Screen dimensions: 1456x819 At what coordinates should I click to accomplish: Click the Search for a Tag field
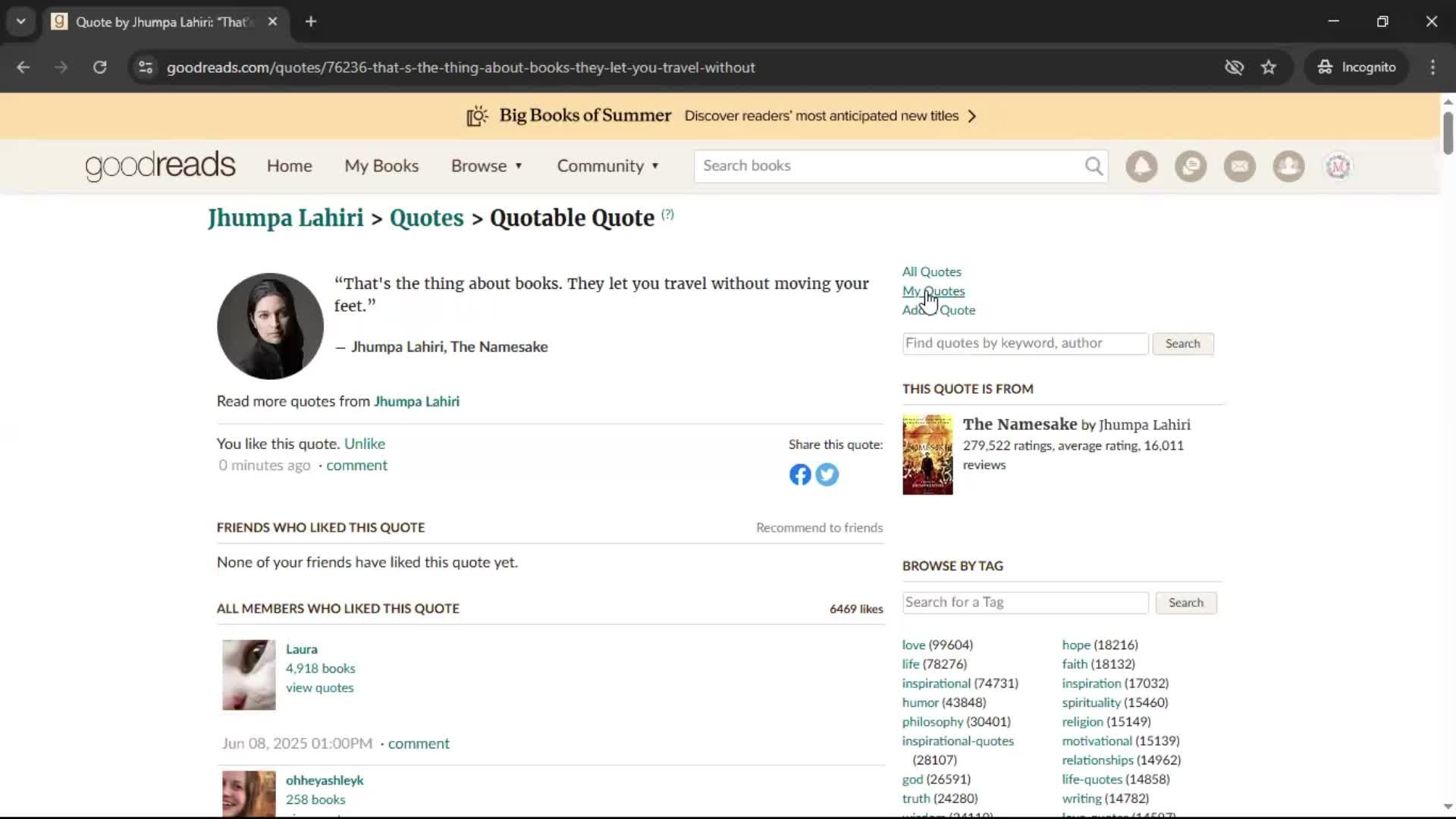[x=1025, y=603]
